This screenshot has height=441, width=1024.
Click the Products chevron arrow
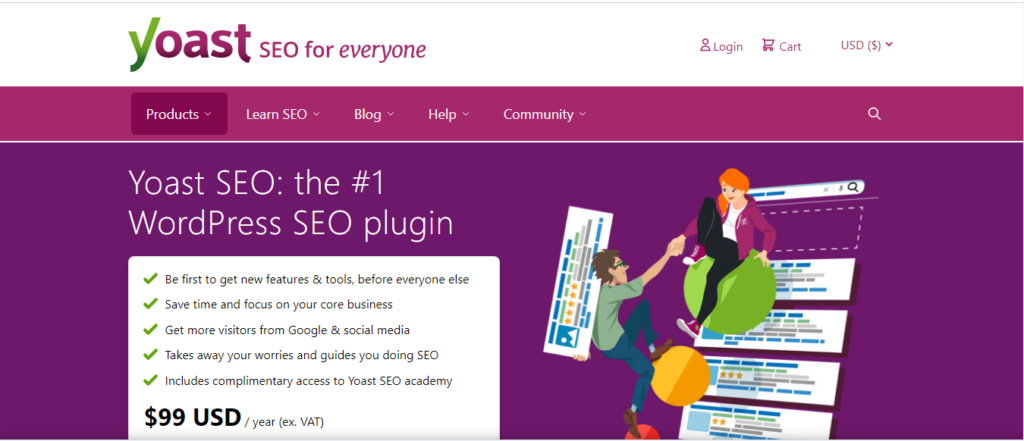click(208, 114)
